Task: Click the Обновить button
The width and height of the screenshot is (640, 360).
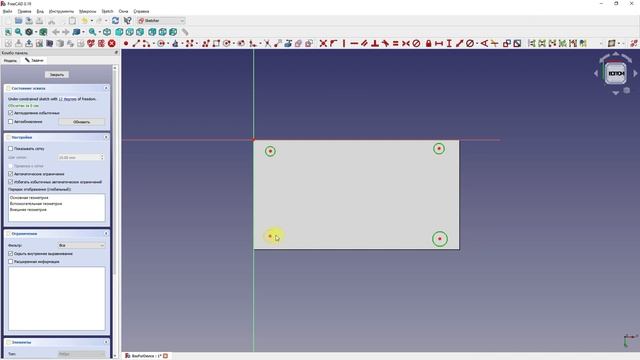Action: [82, 122]
